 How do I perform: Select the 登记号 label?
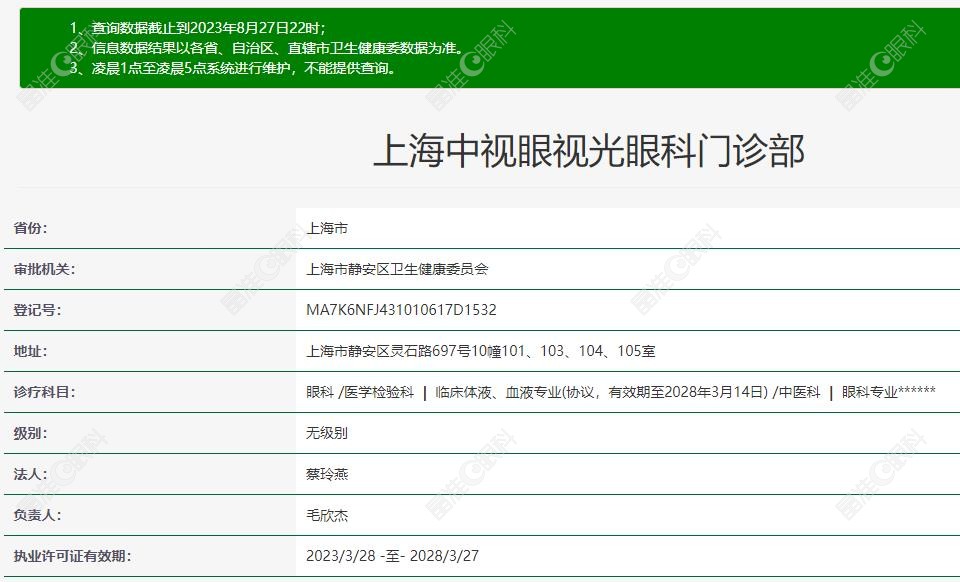pos(37,310)
